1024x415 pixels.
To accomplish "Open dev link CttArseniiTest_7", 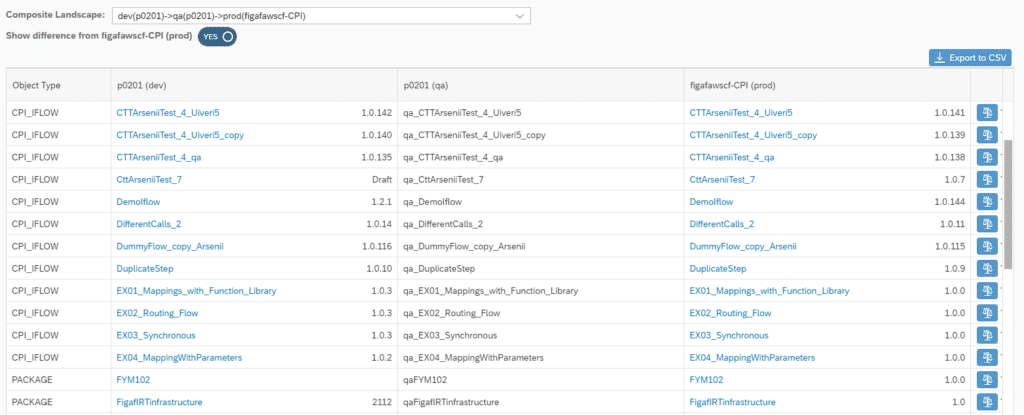I will click(149, 180).
